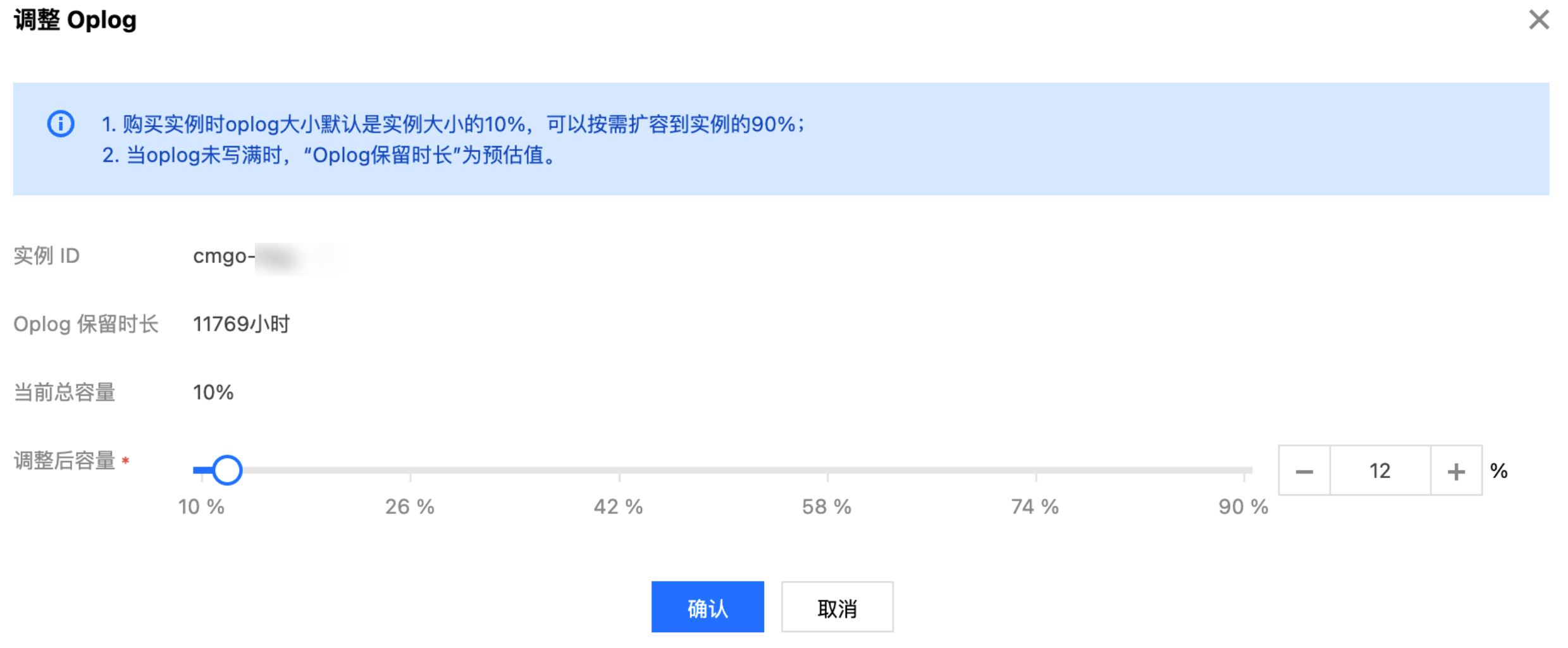Click the capacity slider handle
This screenshot has height=648, width=1568.
pos(227,470)
